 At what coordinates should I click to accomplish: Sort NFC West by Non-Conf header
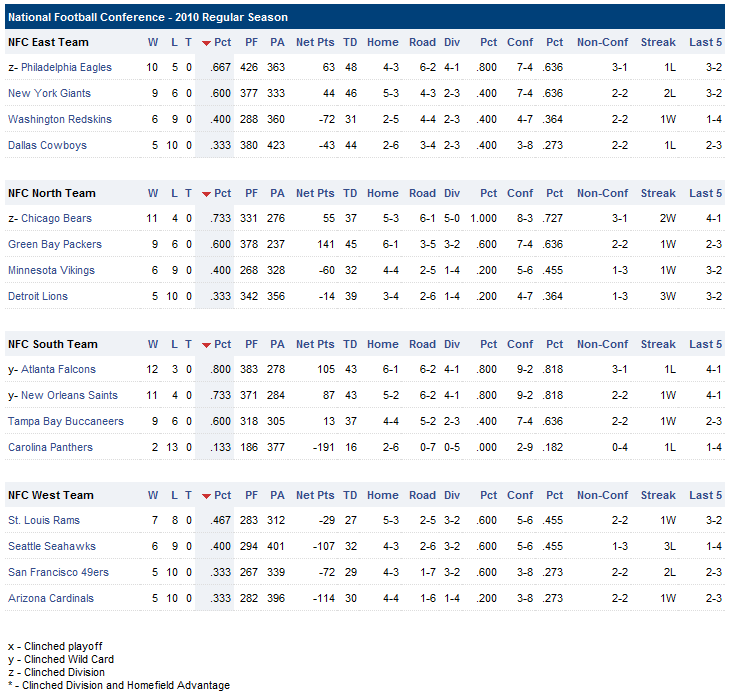tap(602, 495)
